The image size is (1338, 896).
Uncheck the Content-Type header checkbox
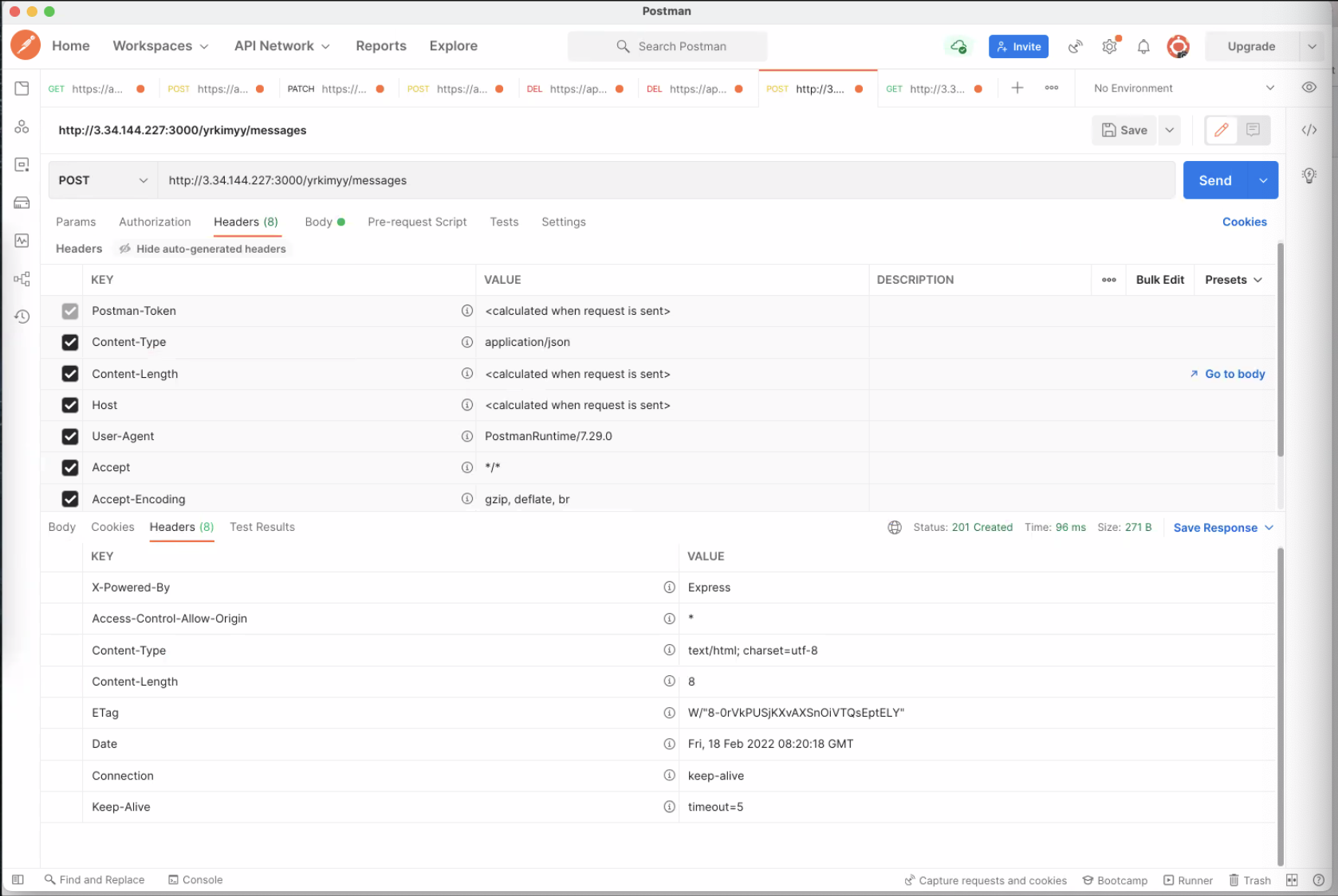[x=70, y=342]
